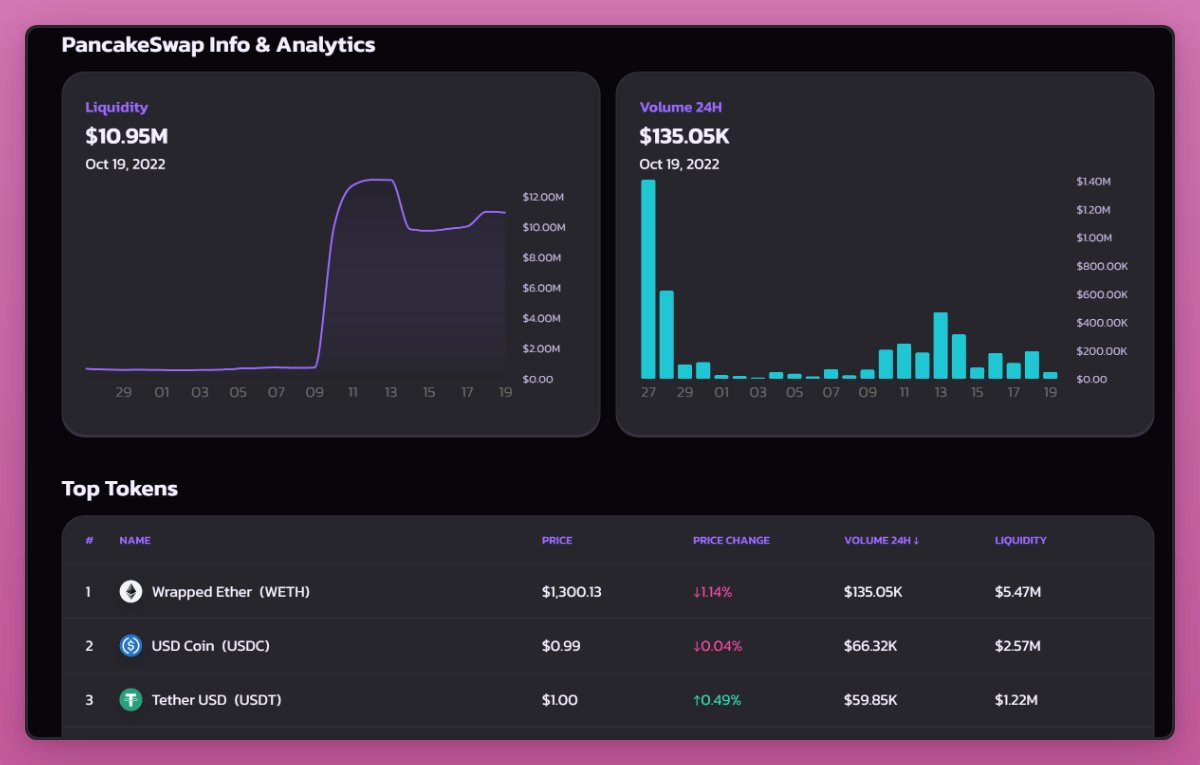
Task: Click the USD Coin token icon
Action: point(130,645)
